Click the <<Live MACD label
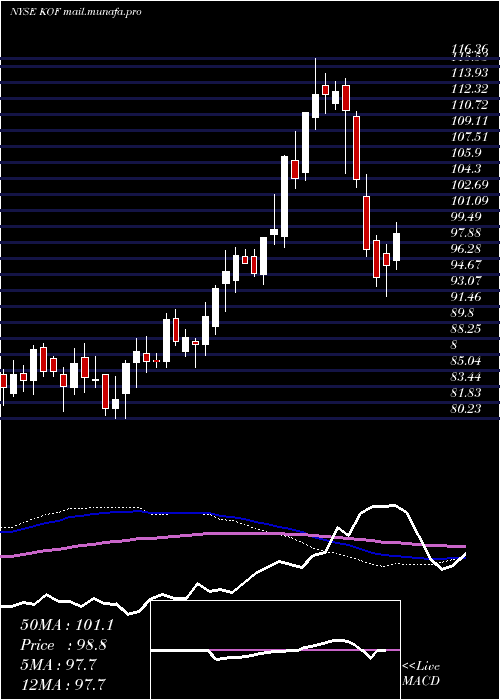 point(421,674)
